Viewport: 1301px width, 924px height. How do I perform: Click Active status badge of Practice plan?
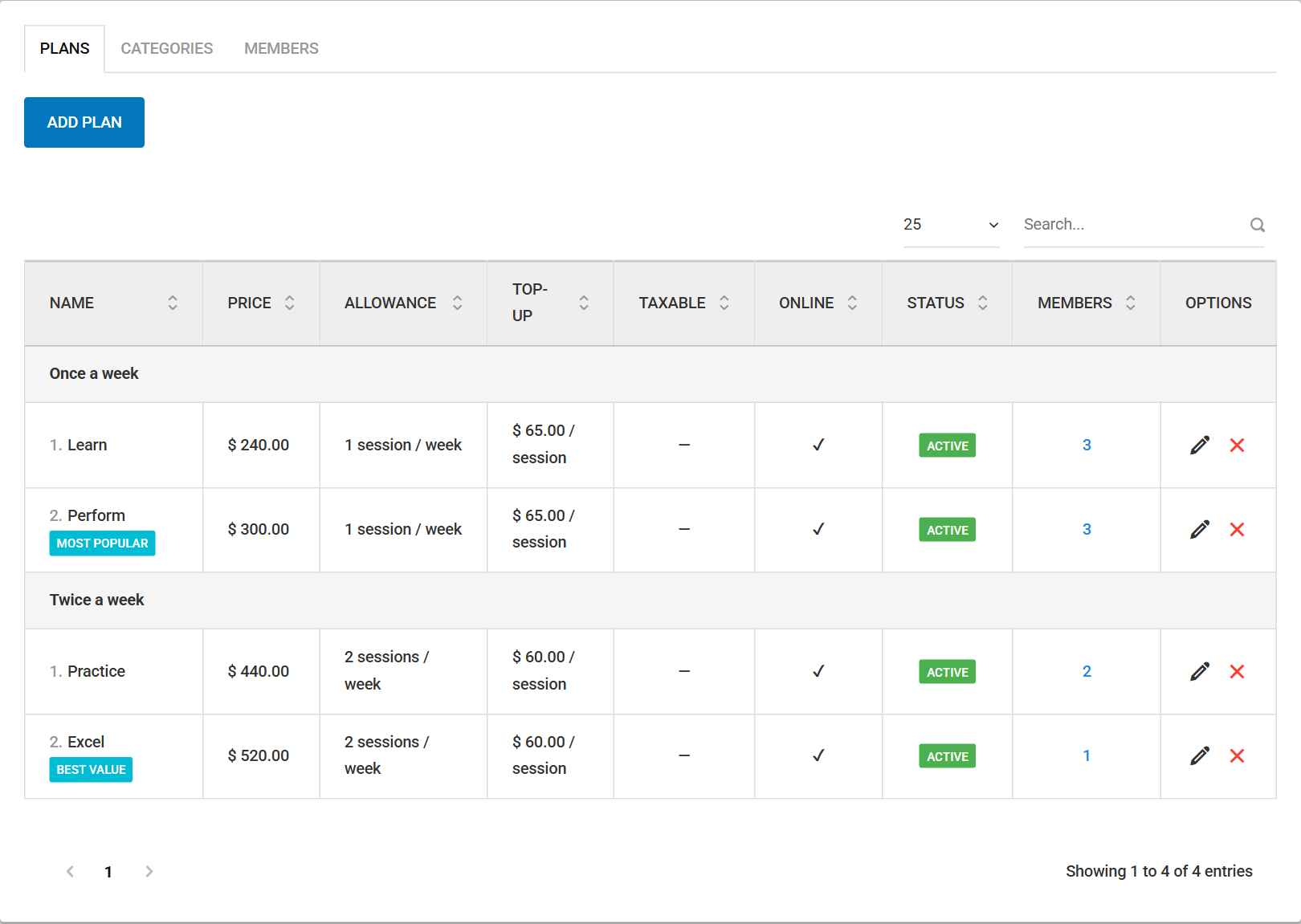pyautogui.click(x=948, y=672)
